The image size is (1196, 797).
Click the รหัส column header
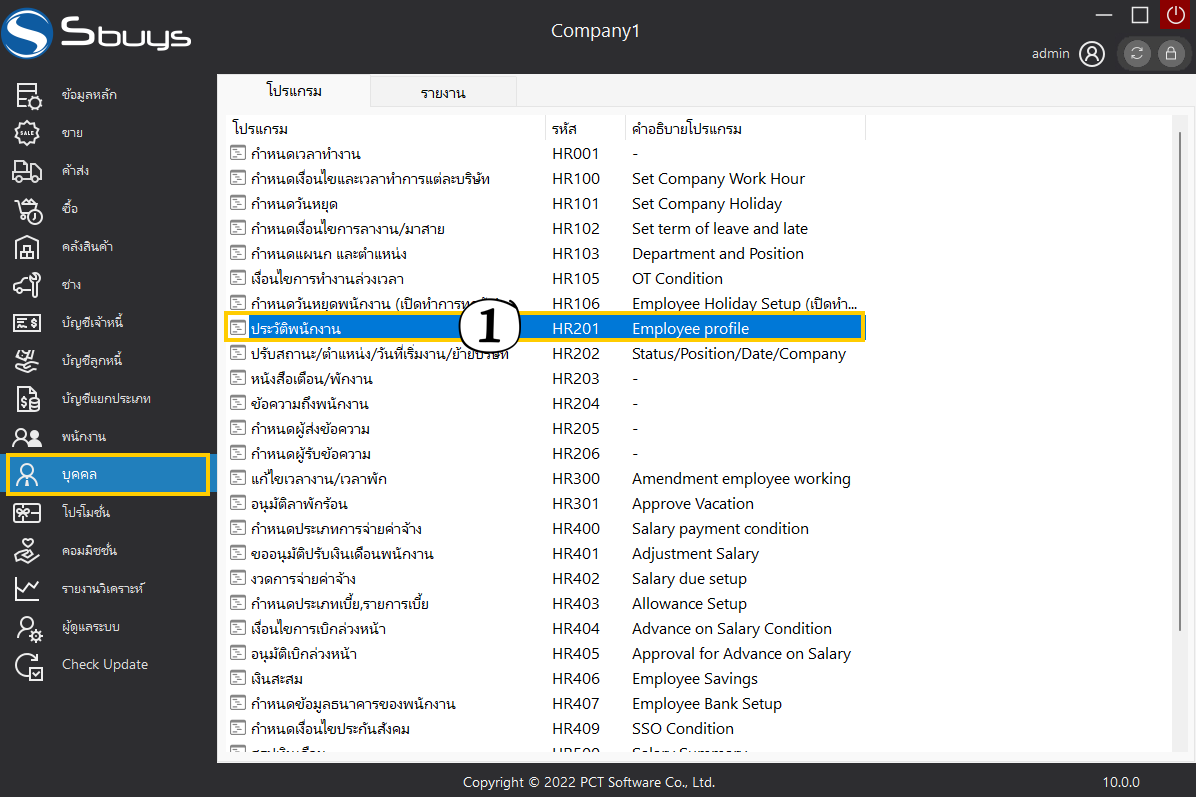coord(565,129)
